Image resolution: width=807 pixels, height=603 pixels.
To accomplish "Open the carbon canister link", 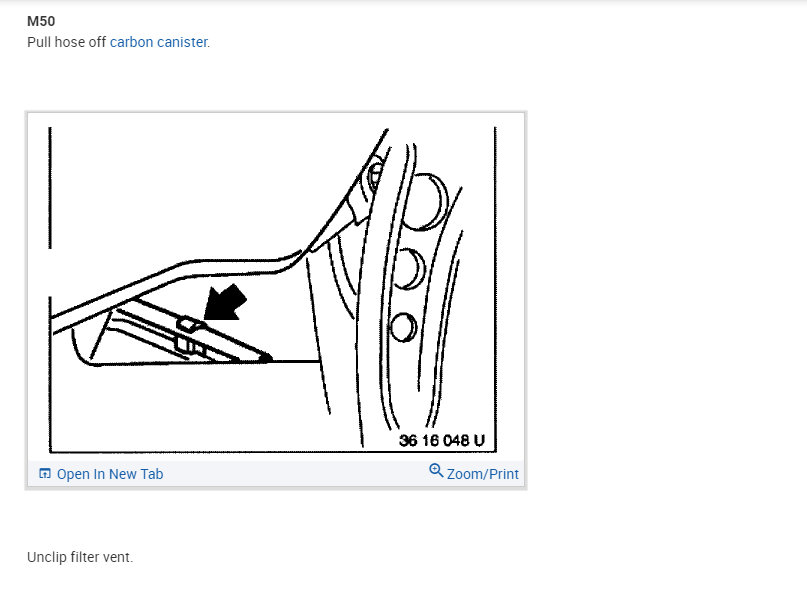I will click(x=159, y=42).
